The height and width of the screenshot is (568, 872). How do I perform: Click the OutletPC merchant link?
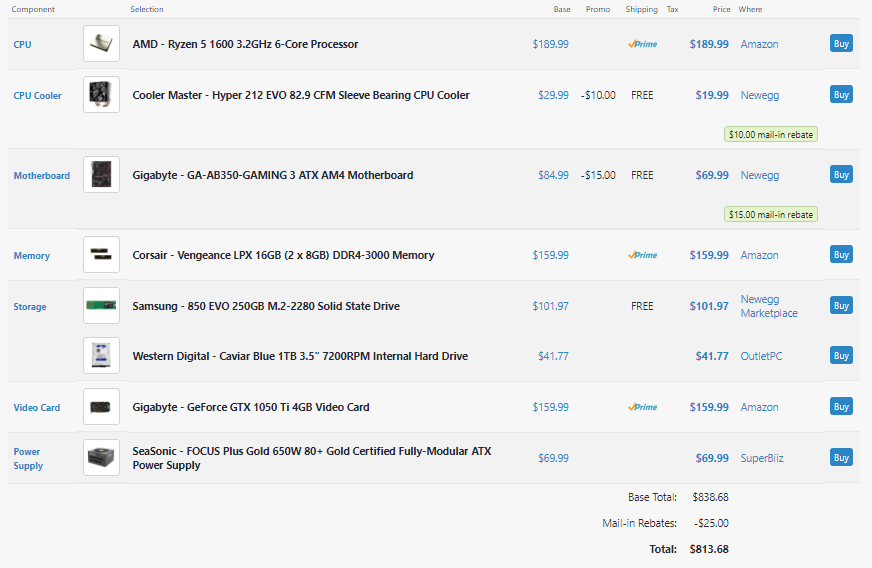(761, 357)
